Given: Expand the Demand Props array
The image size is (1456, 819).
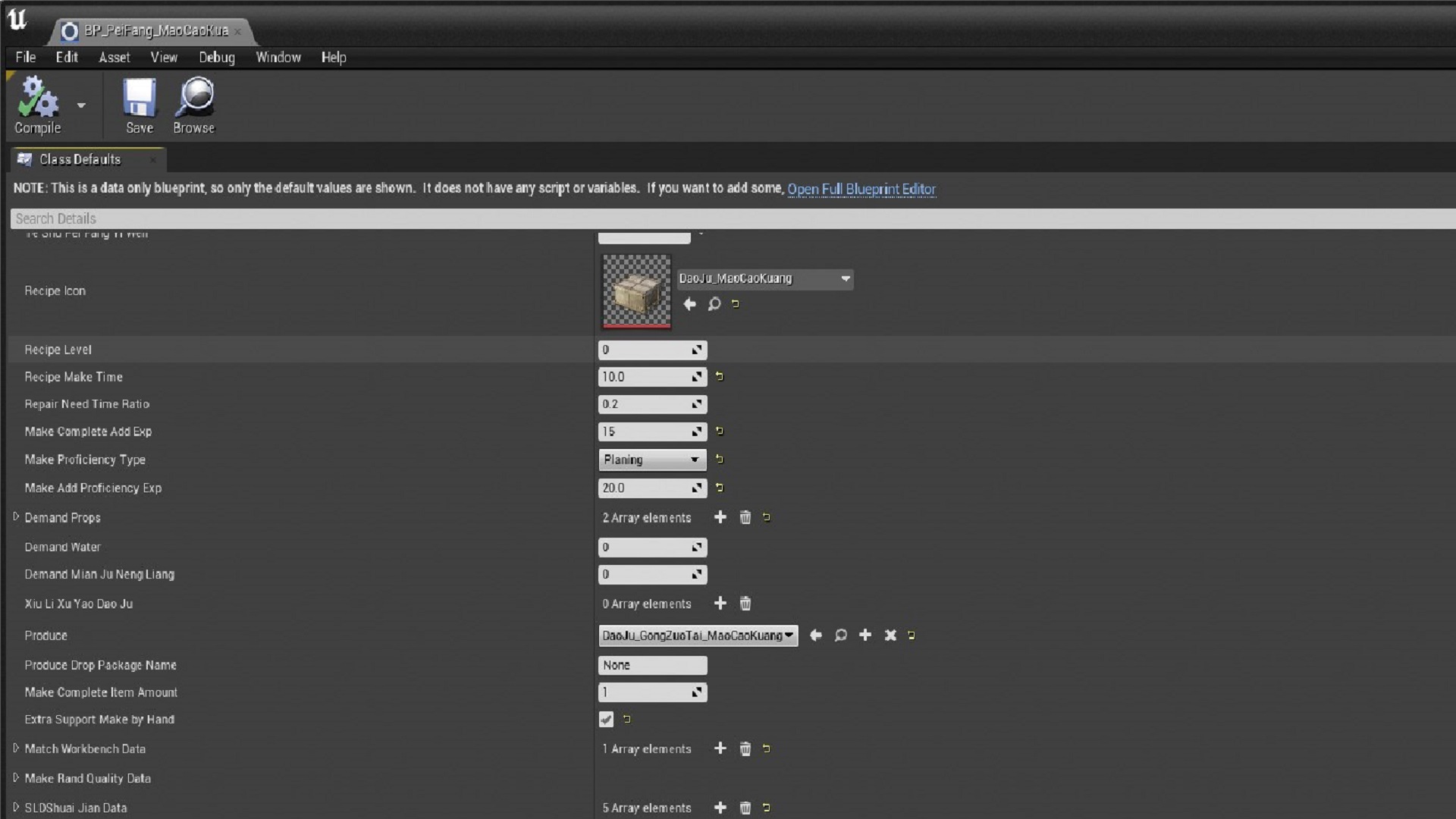Looking at the screenshot, I should pyautogui.click(x=15, y=517).
